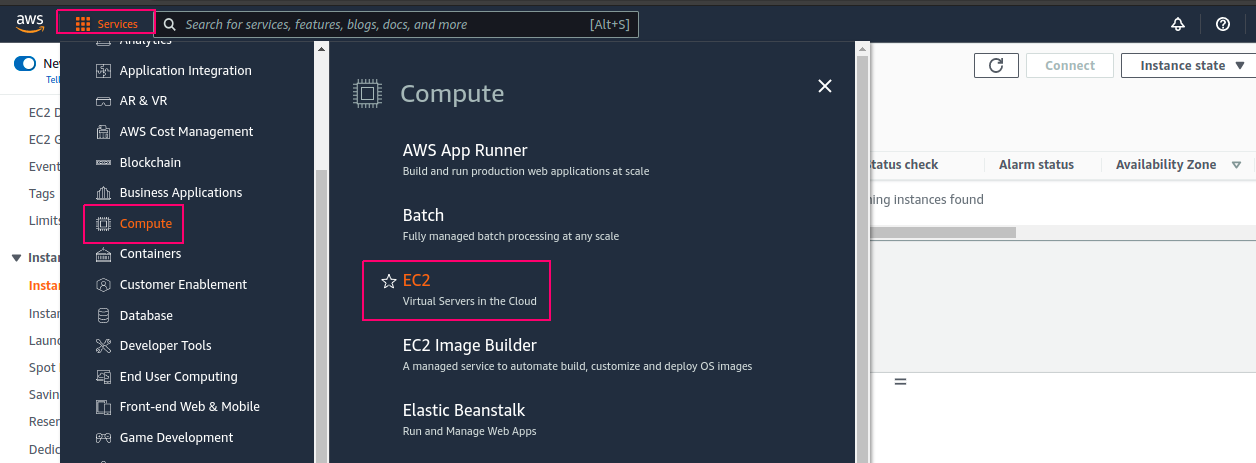Click the End User Computing icon
The image size is (1256, 463).
click(x=103, y=377)
